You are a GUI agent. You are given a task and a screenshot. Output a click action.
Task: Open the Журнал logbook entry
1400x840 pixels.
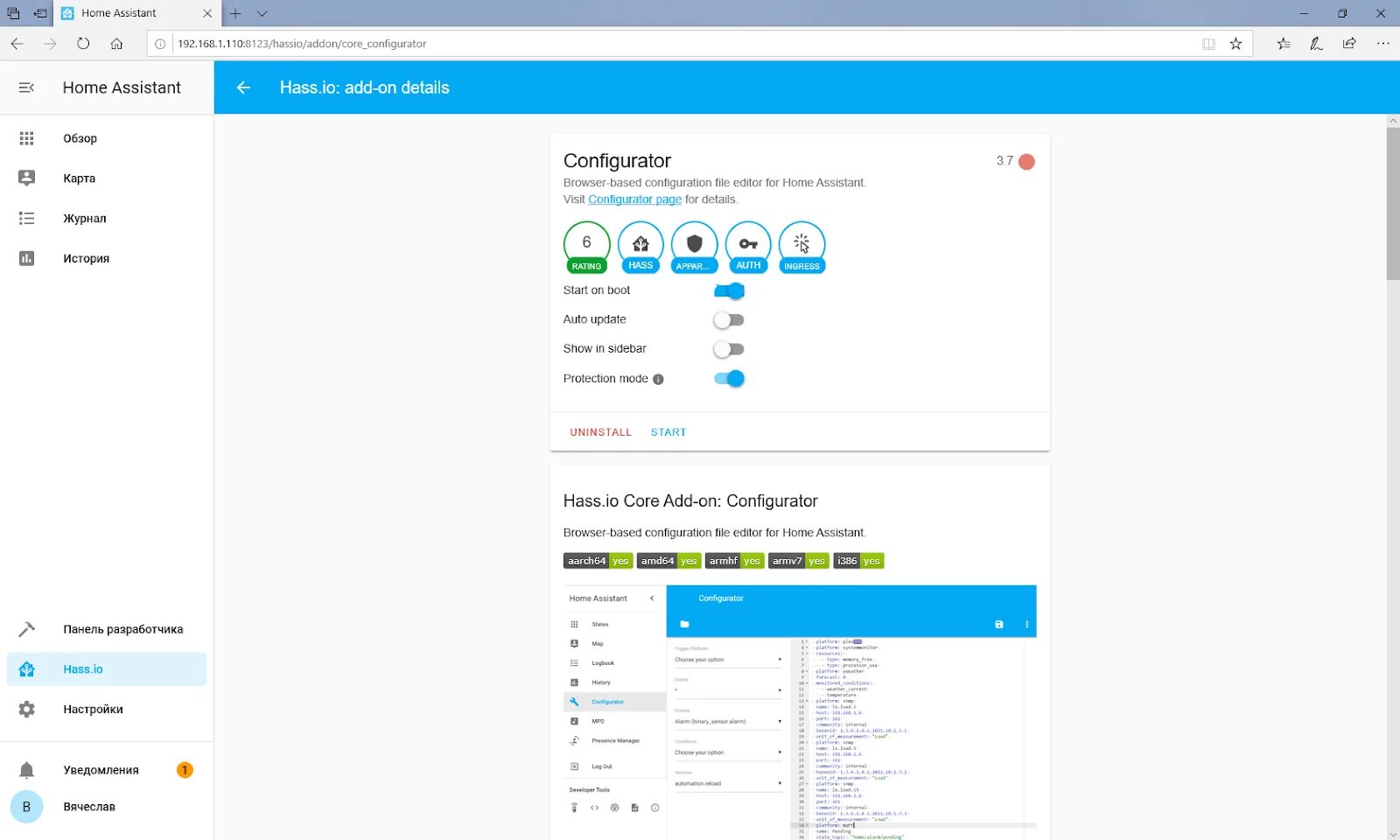click(x=107, y=219)
